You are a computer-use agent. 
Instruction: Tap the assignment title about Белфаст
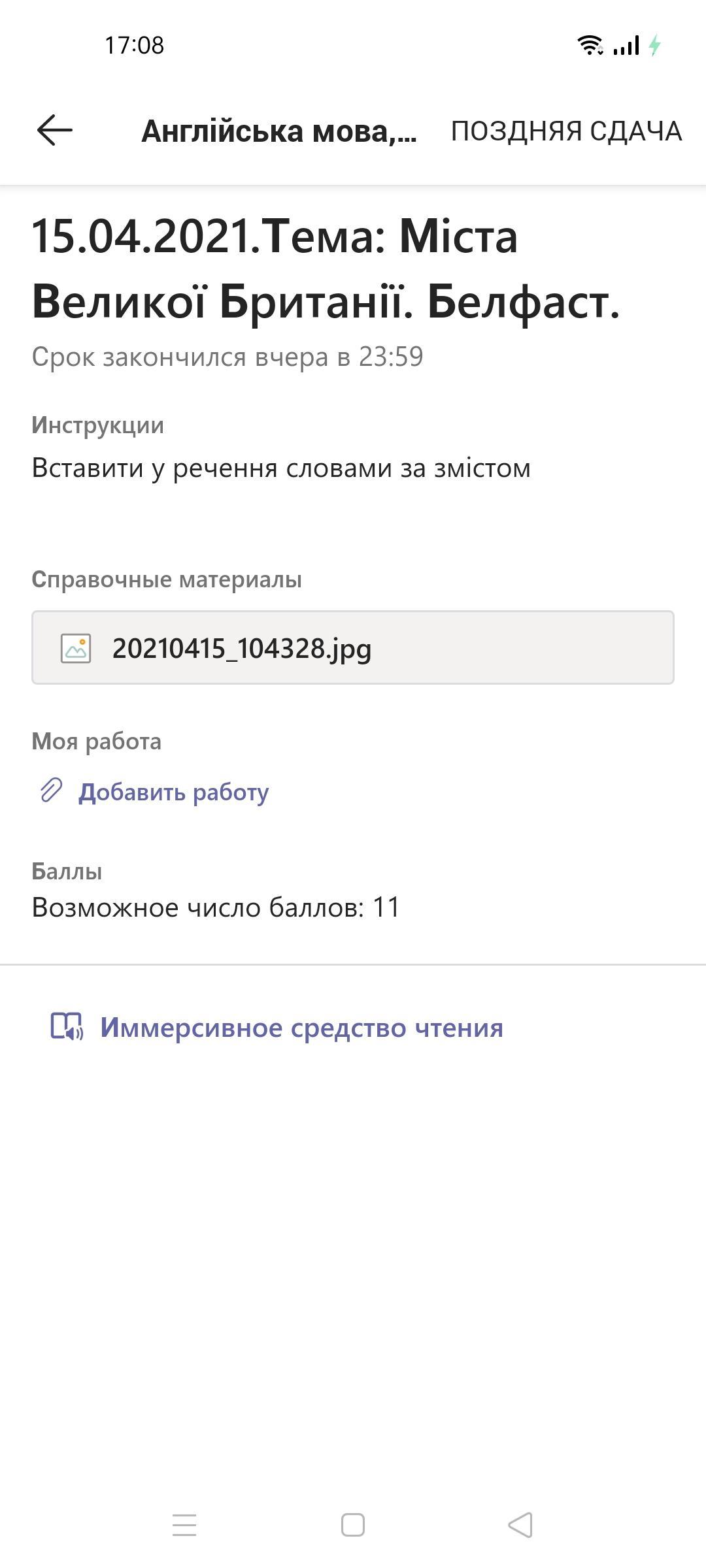[326, 269]
